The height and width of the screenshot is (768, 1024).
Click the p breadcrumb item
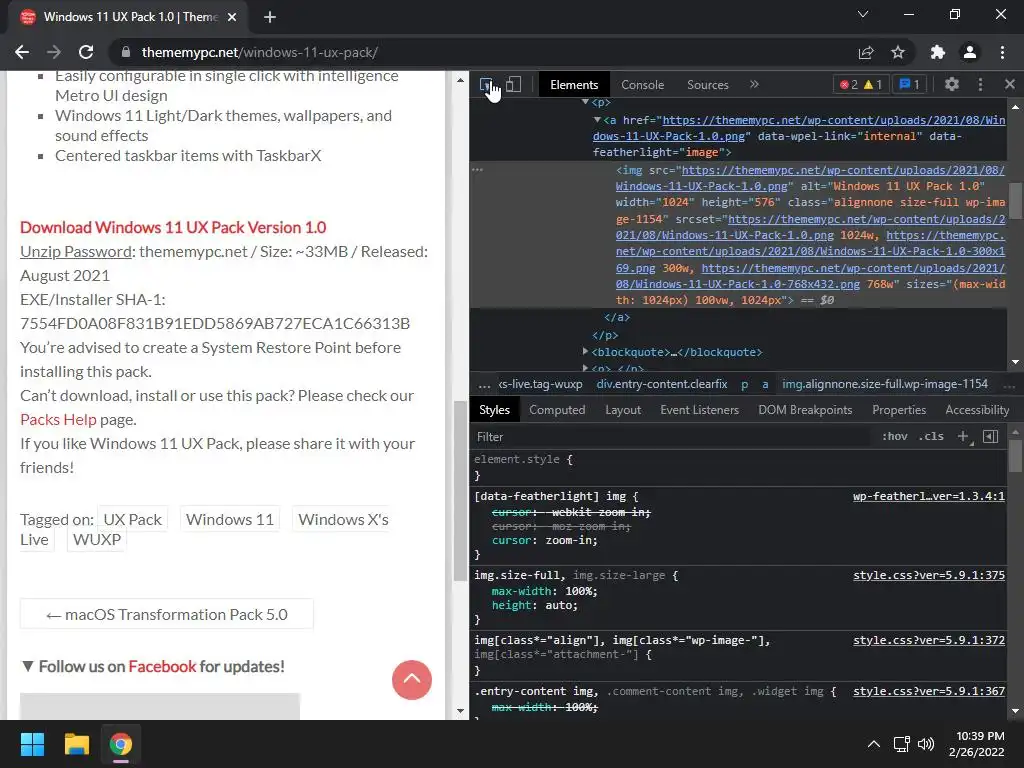[x=744, y=384]
